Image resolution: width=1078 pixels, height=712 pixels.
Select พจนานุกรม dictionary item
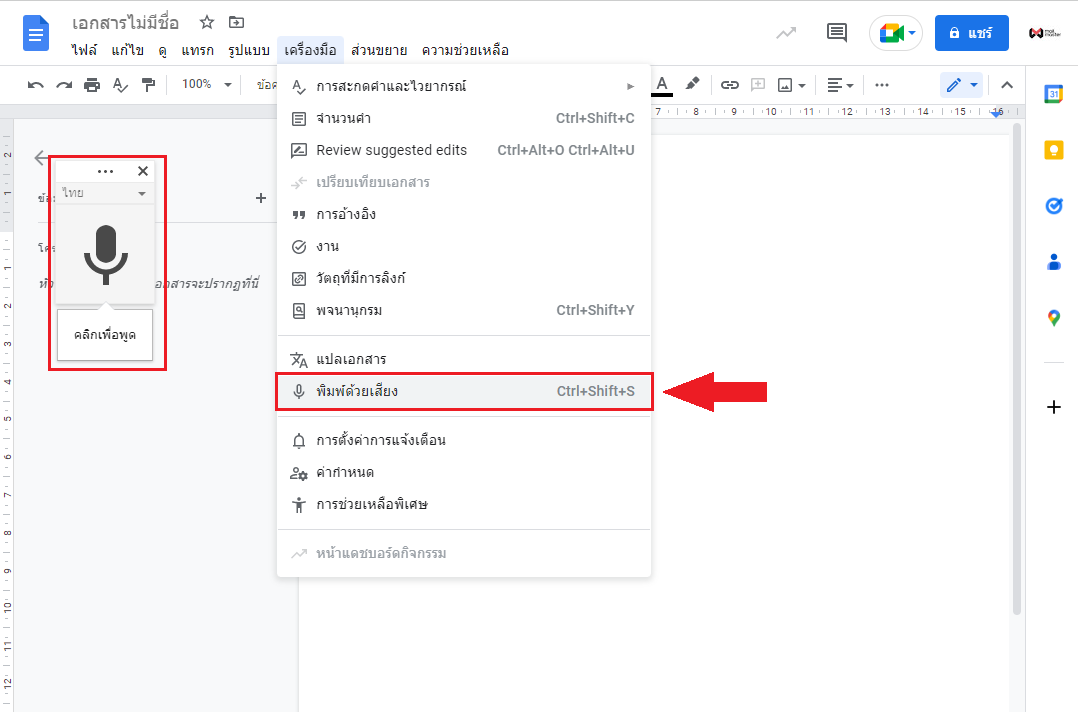464,310
